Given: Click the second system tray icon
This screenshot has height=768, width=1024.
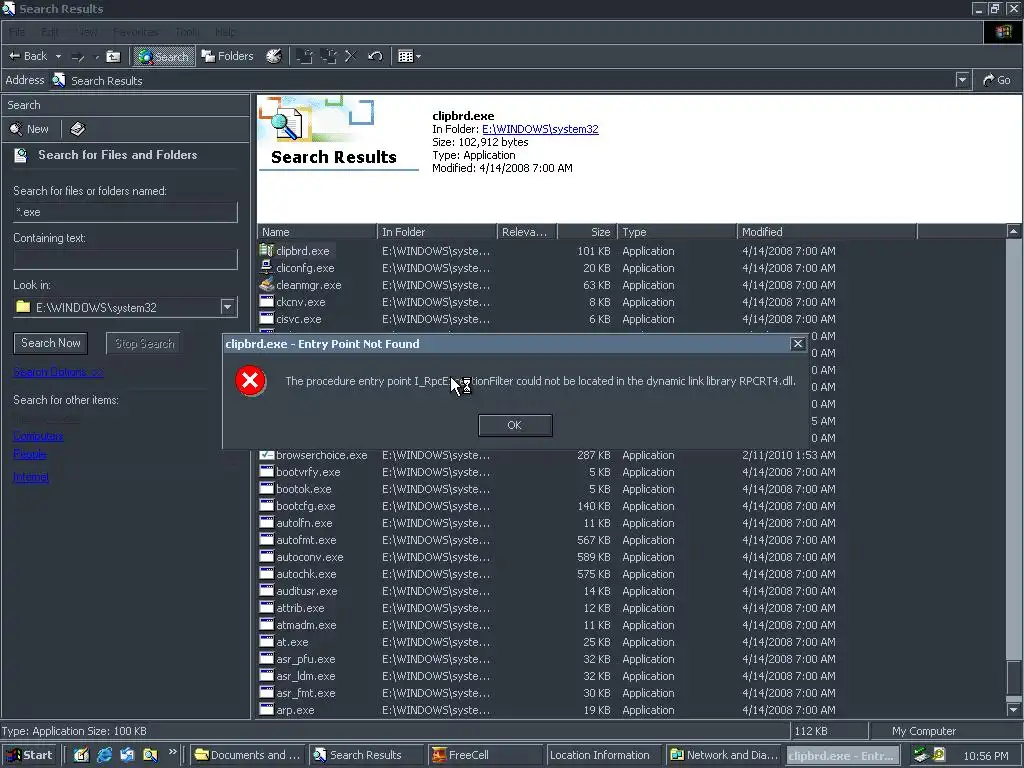Looking at the screenshot, I should [x=938, y=755].
